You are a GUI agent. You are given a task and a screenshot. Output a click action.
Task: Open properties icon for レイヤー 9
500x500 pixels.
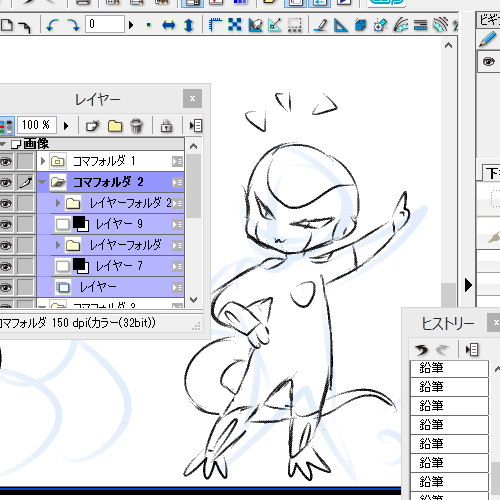(x=177, y=225)
